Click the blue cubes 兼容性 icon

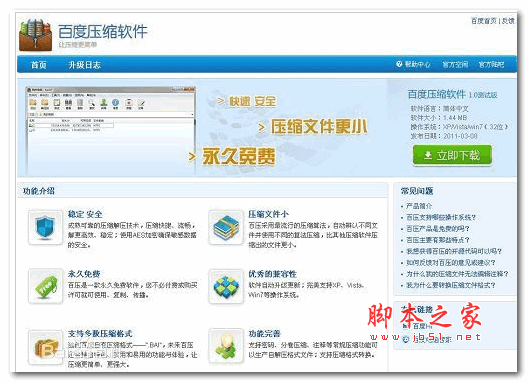pyautogui.click(x=226, y=286)
